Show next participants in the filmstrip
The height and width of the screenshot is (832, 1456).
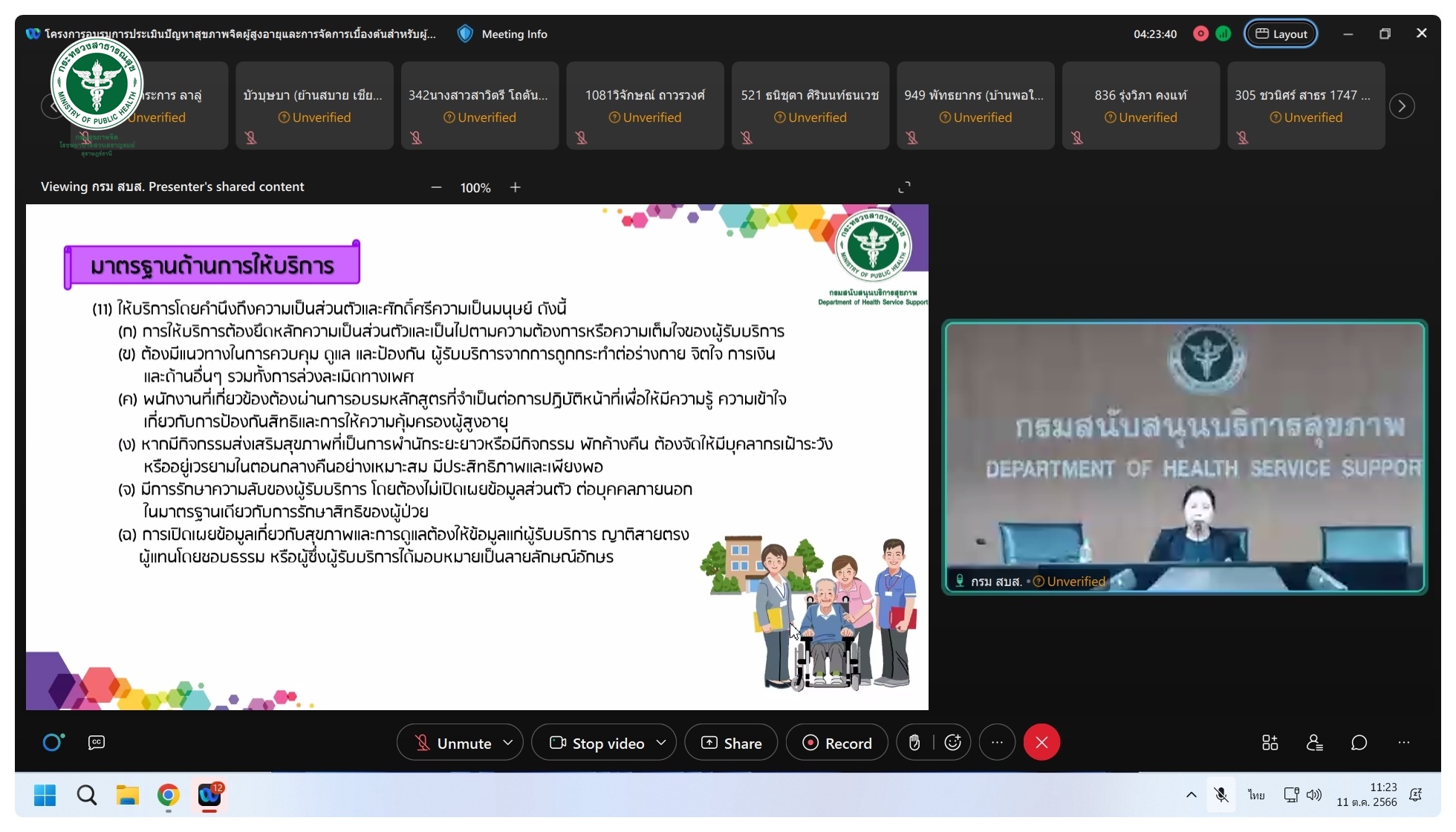pos(1402,106)
